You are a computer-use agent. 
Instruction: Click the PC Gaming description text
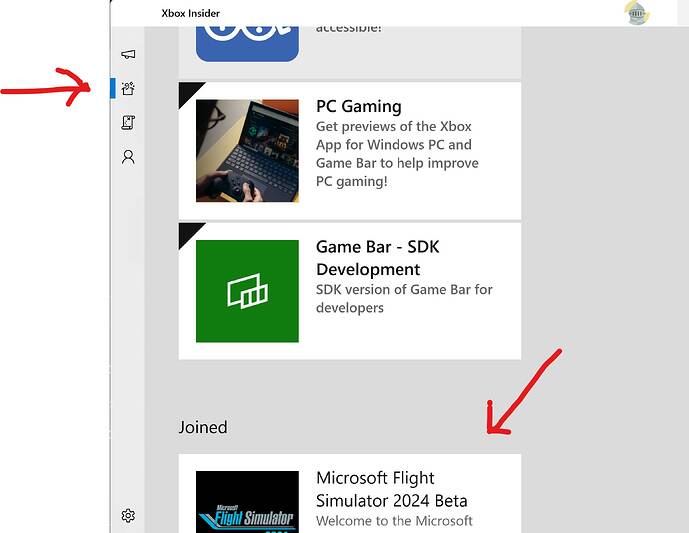coord(397,154)
